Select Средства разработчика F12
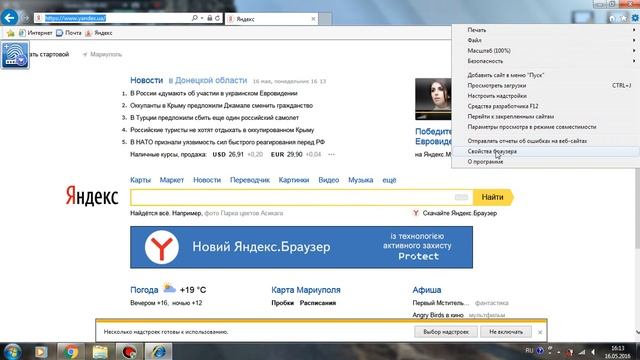The height and width of the screenshot is (360, 640). [546, 106]
